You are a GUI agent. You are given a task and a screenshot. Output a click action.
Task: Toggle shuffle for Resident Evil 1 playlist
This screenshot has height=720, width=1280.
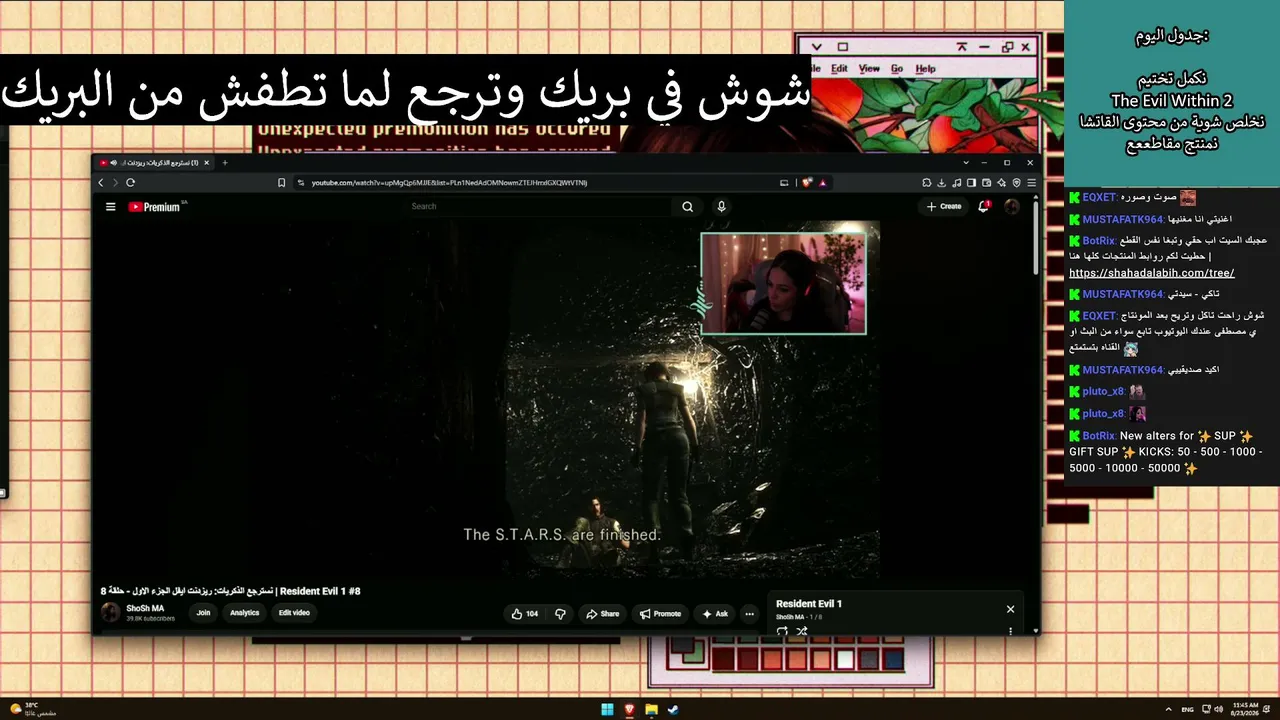point(801,631)
